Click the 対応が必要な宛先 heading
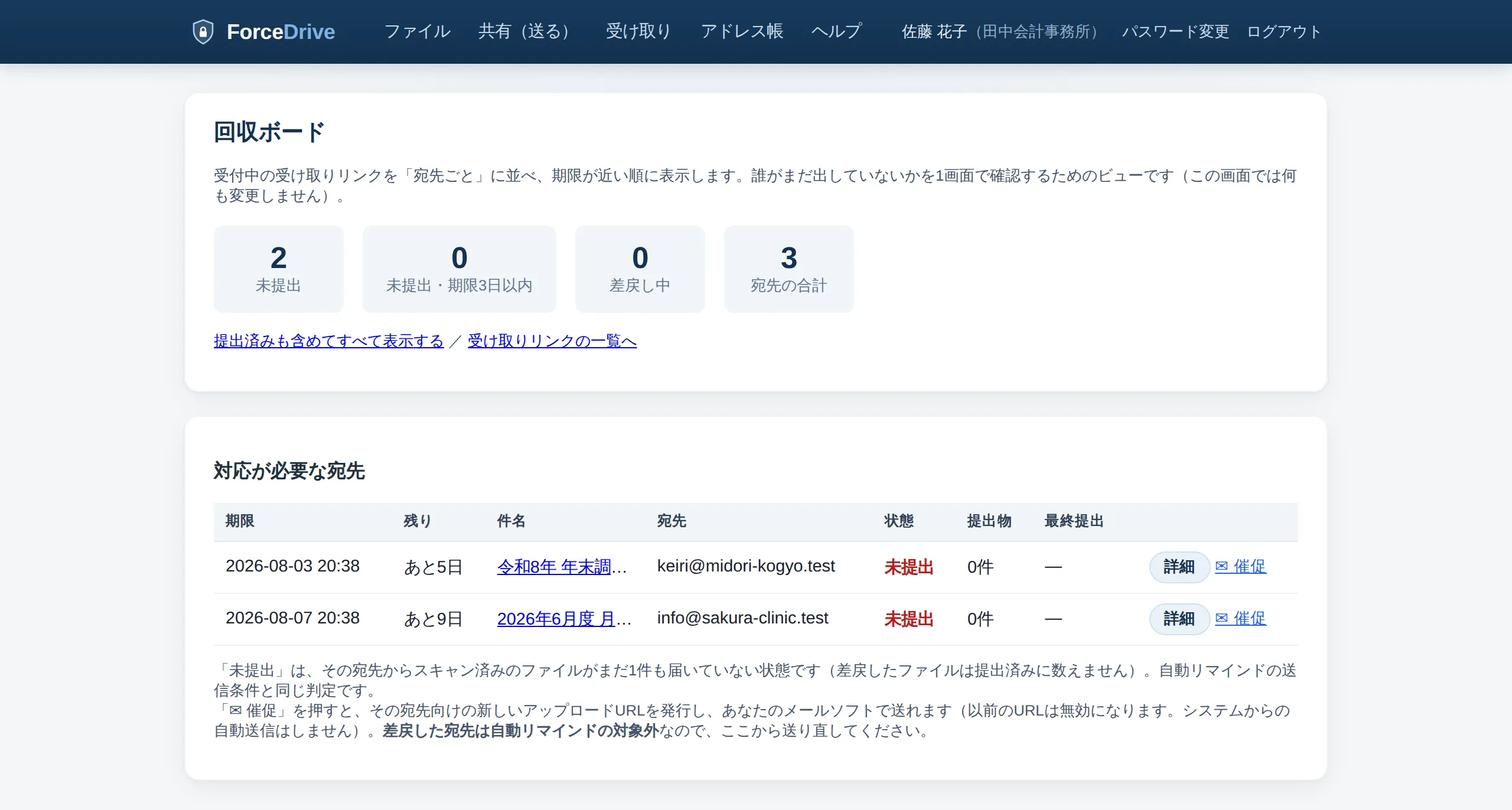 tap(289, 471)
